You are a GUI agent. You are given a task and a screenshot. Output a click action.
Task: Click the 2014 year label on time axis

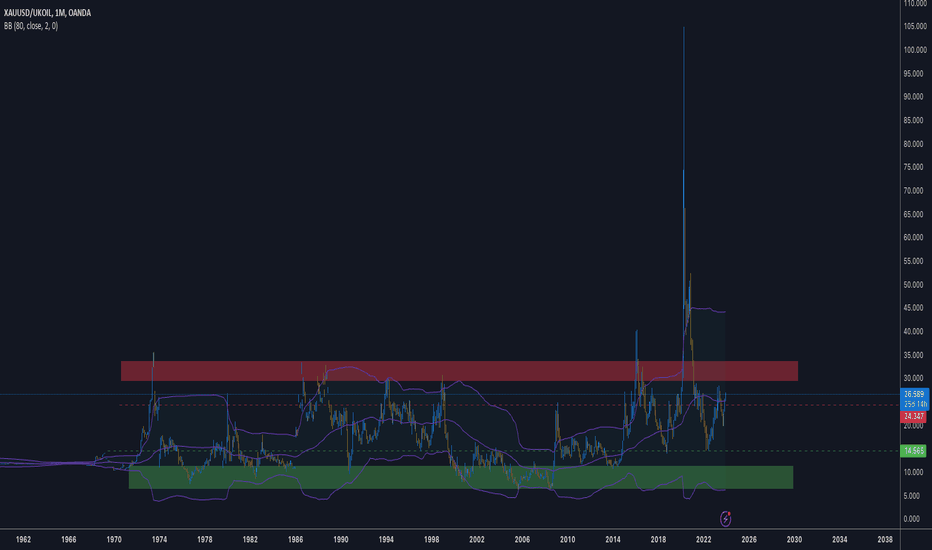click(x=613, y=540)
